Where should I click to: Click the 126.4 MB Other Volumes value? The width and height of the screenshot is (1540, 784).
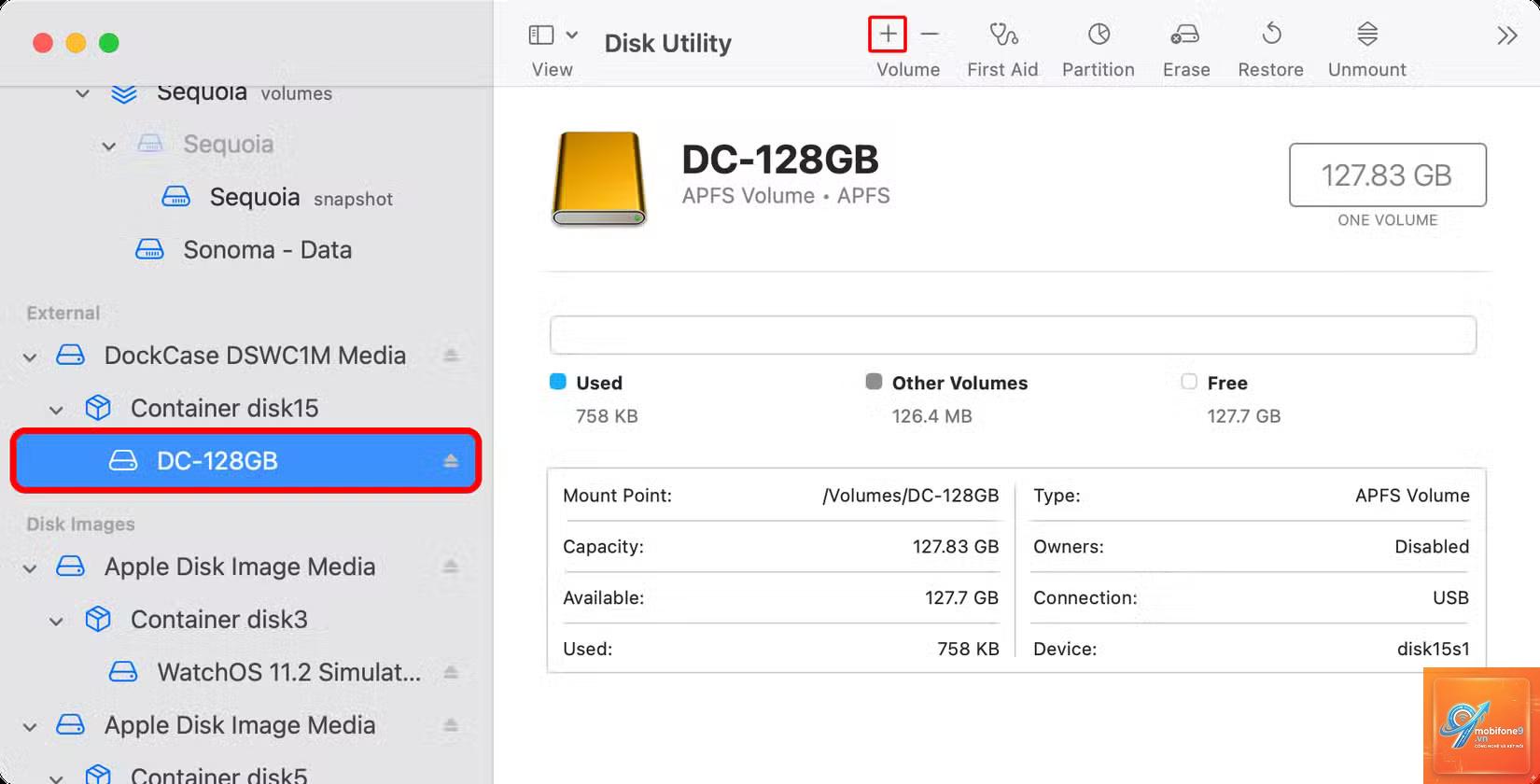[931, 416]
